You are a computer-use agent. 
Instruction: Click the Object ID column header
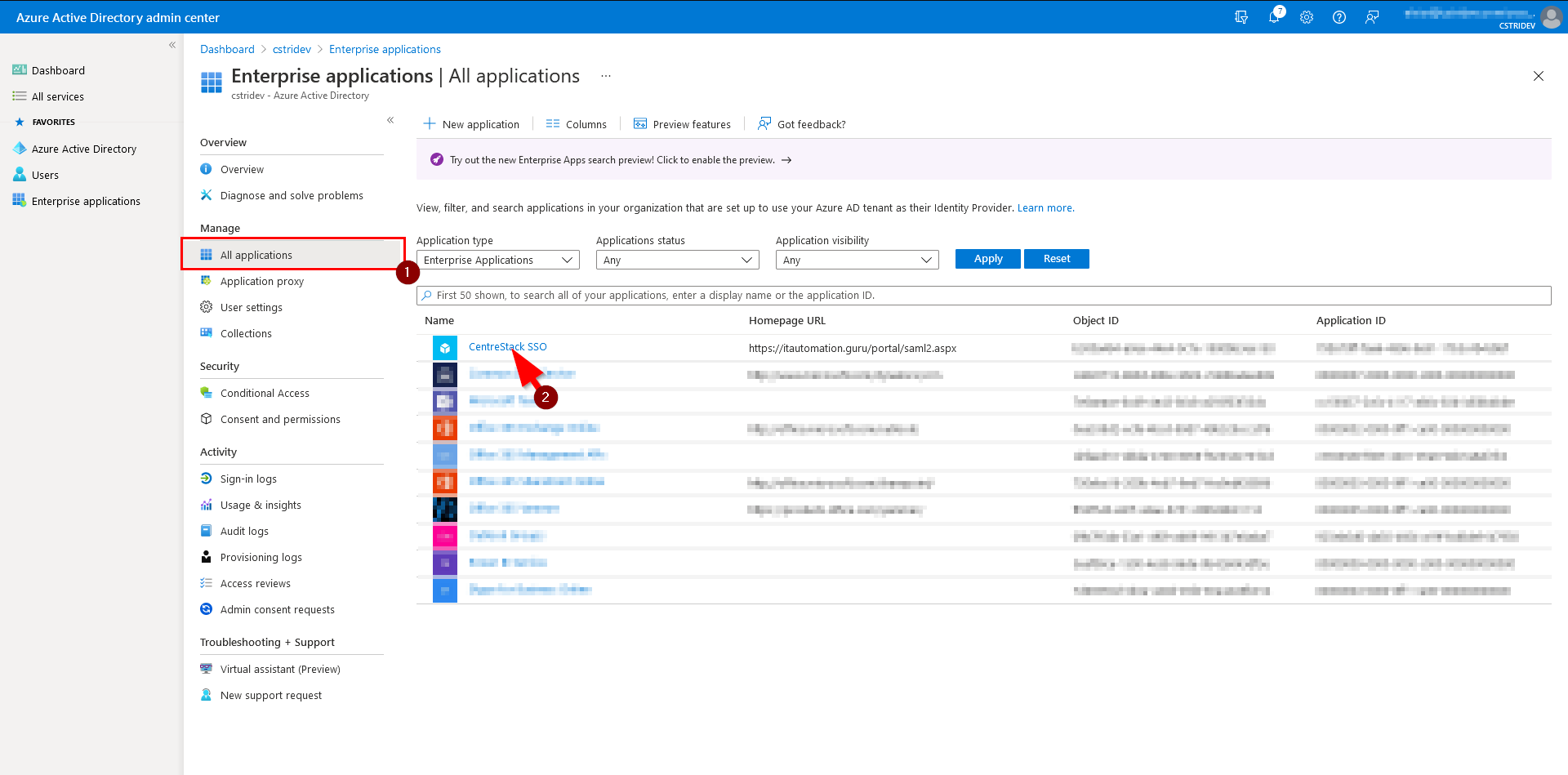(1096, 321)
